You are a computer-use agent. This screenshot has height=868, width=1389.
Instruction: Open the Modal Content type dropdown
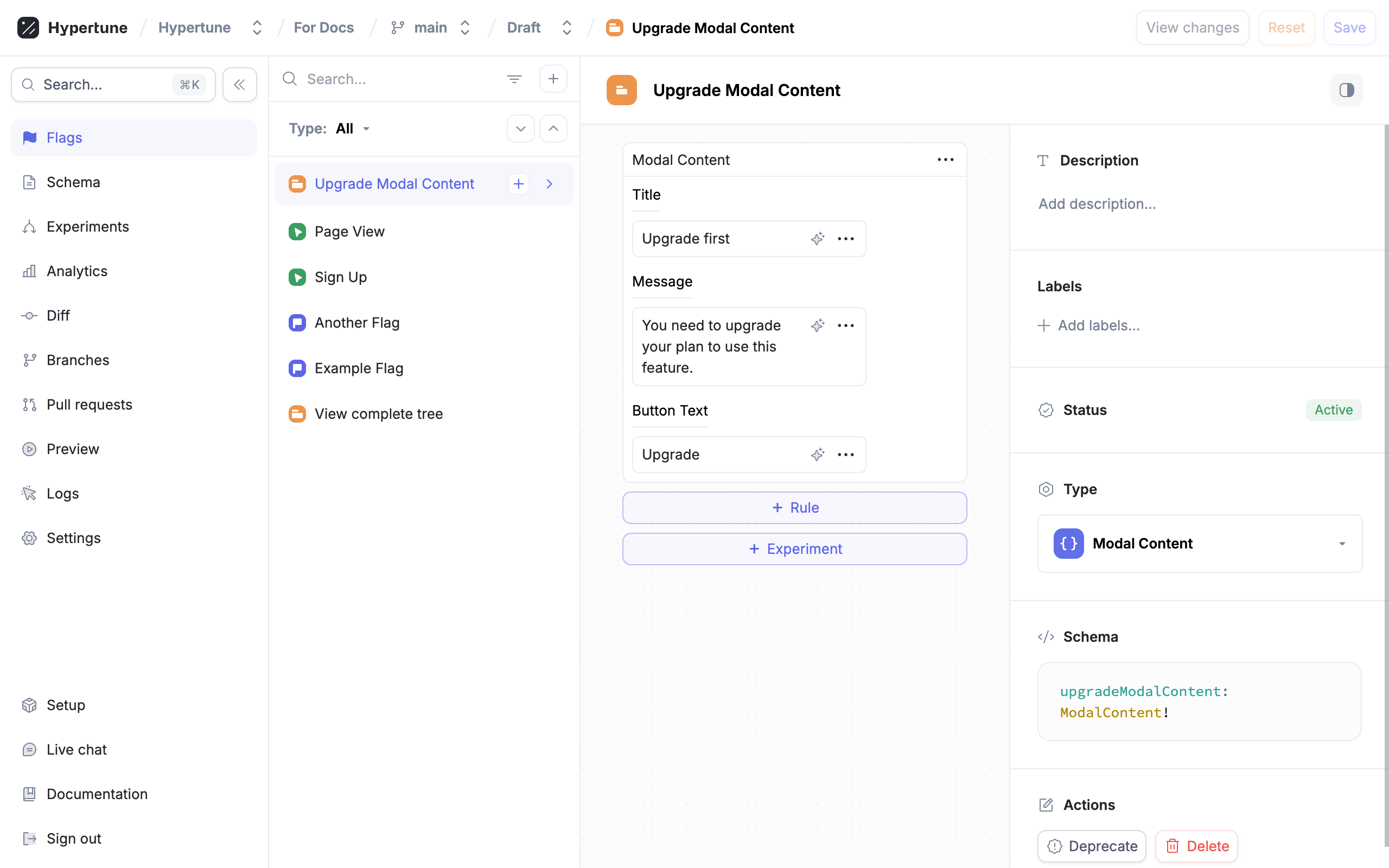1200,543
